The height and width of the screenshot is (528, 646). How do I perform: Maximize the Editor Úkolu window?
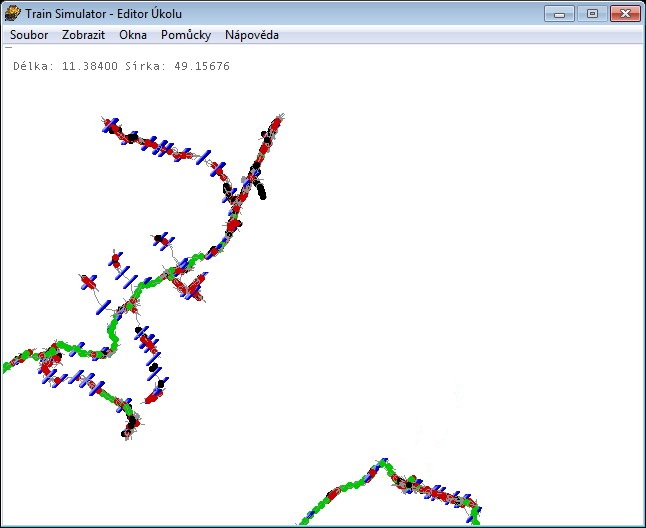(x=592, y=14)
